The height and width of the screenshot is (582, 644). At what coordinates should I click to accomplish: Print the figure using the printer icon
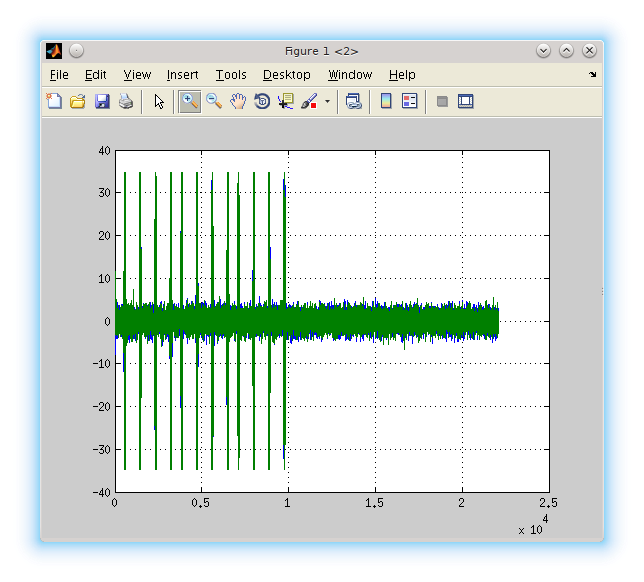pos(126,101)
